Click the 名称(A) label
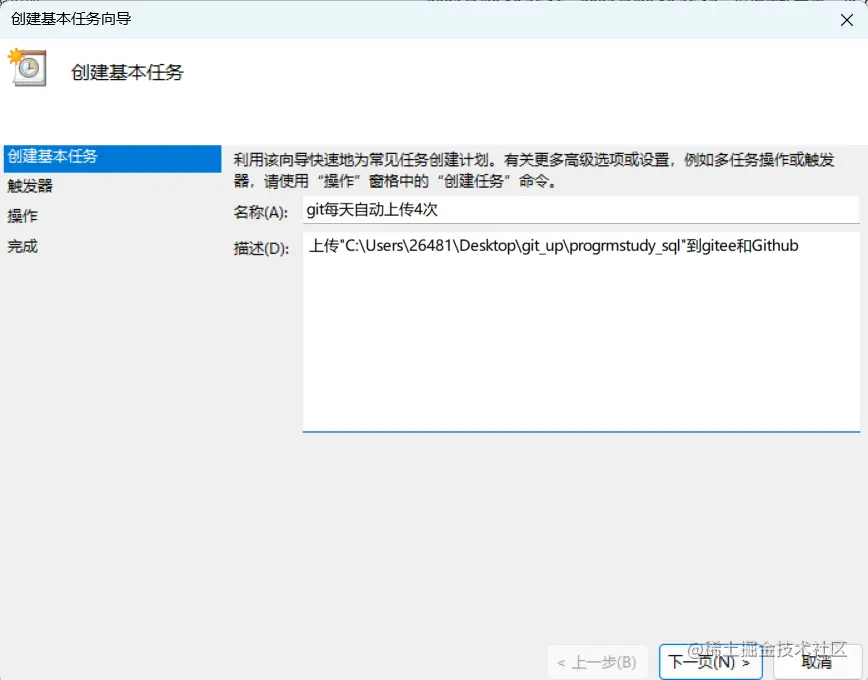The height and width of the screenshot is (680, 868). (262, 209)
